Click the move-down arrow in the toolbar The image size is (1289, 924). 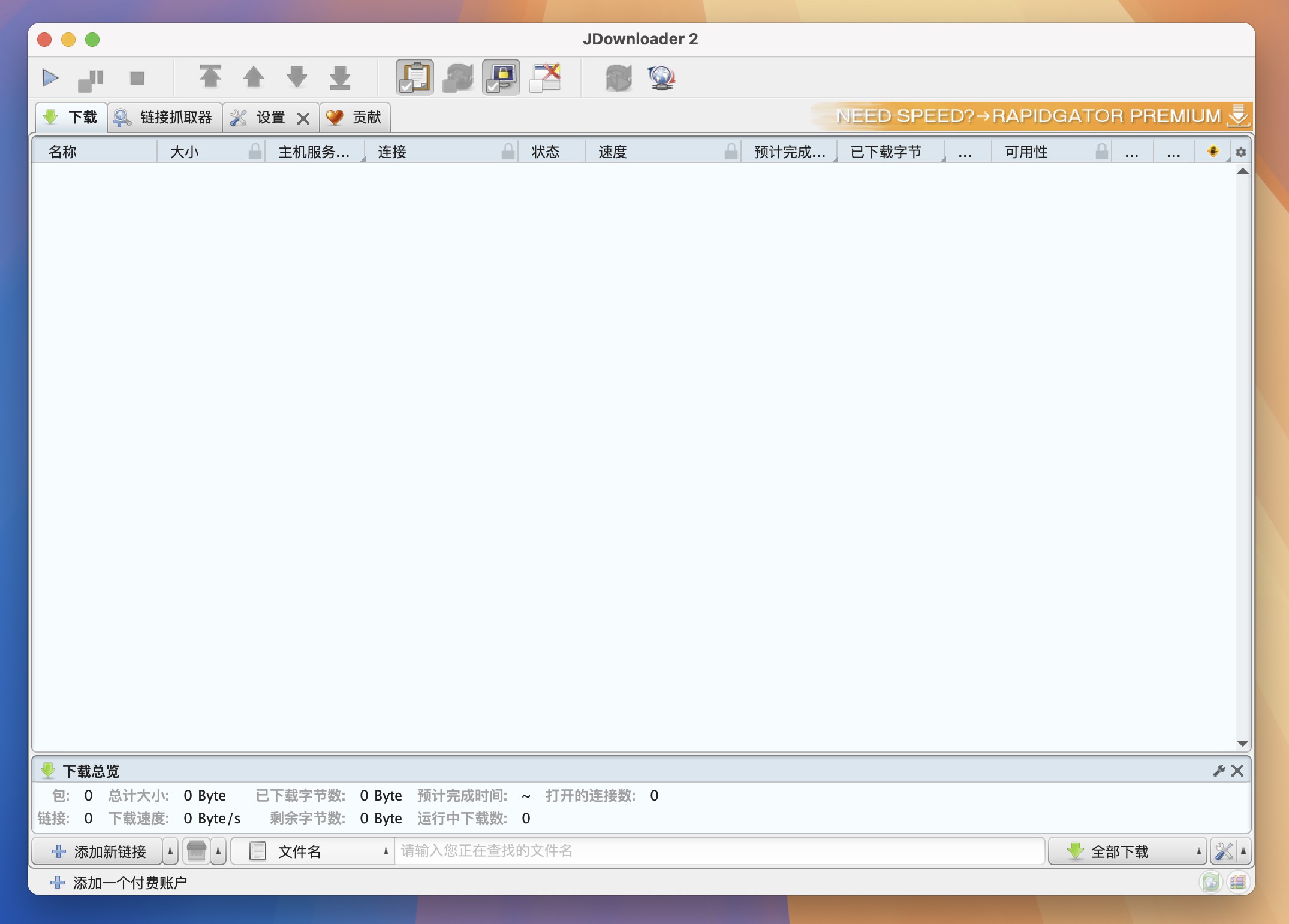[x=297, y=77]
